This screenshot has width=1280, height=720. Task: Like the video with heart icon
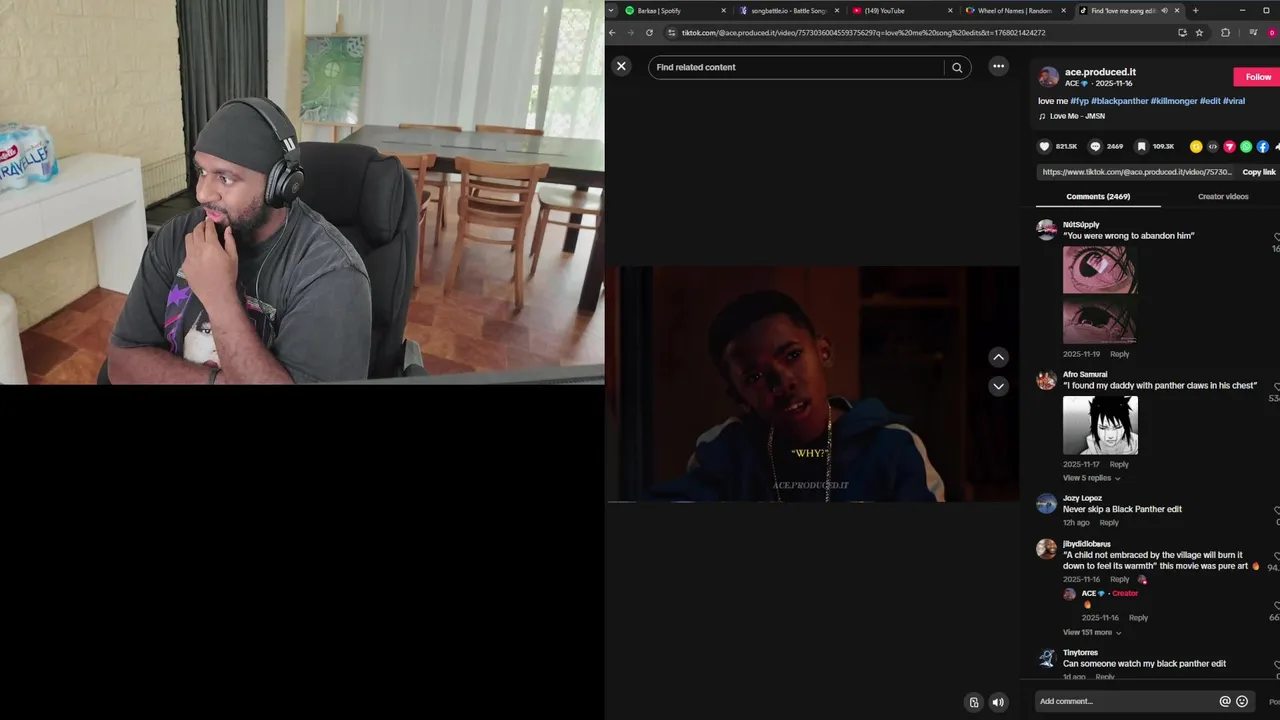[1045, 146]
